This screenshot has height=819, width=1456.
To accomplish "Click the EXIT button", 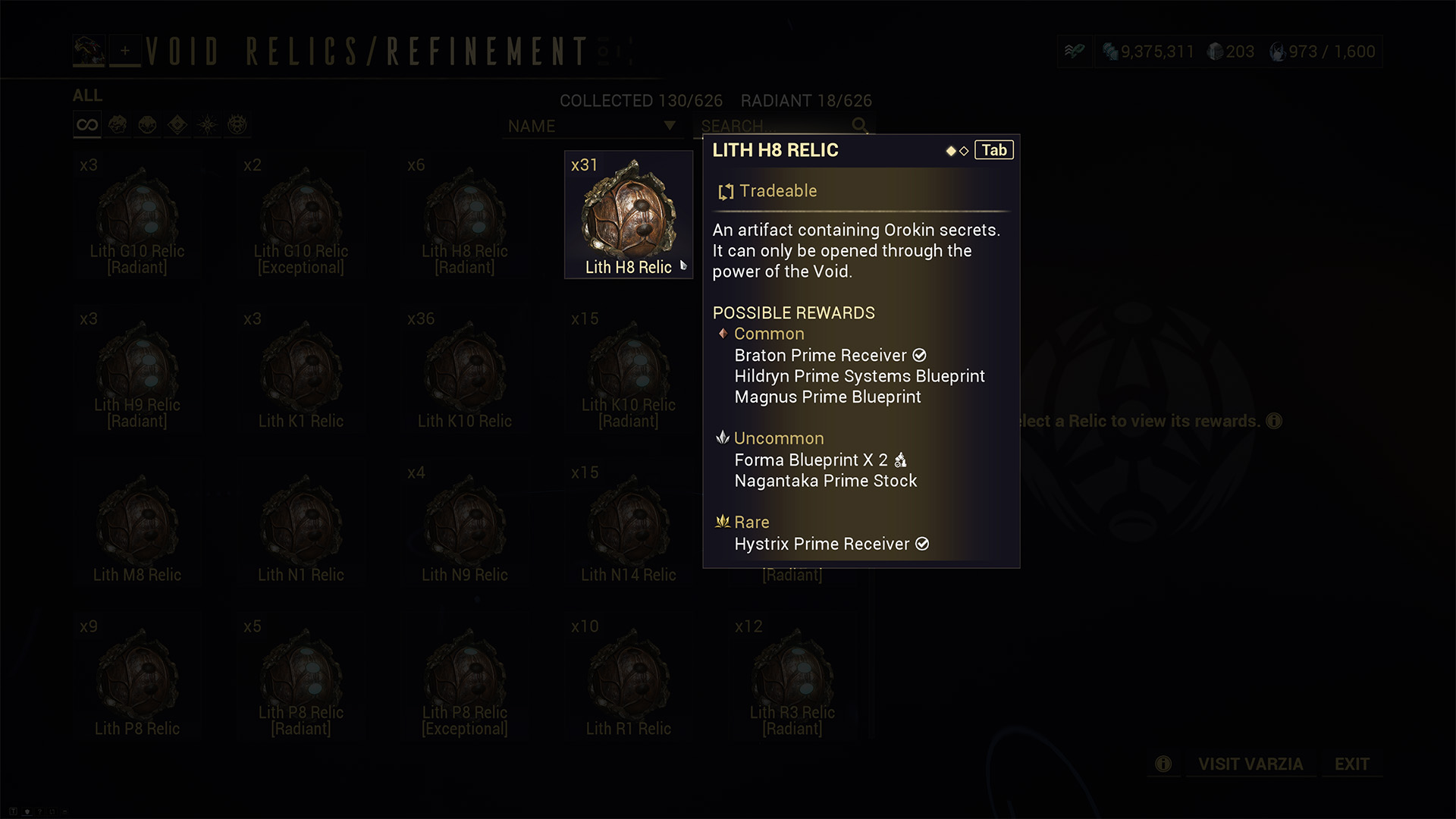I will coord(1352,764).
